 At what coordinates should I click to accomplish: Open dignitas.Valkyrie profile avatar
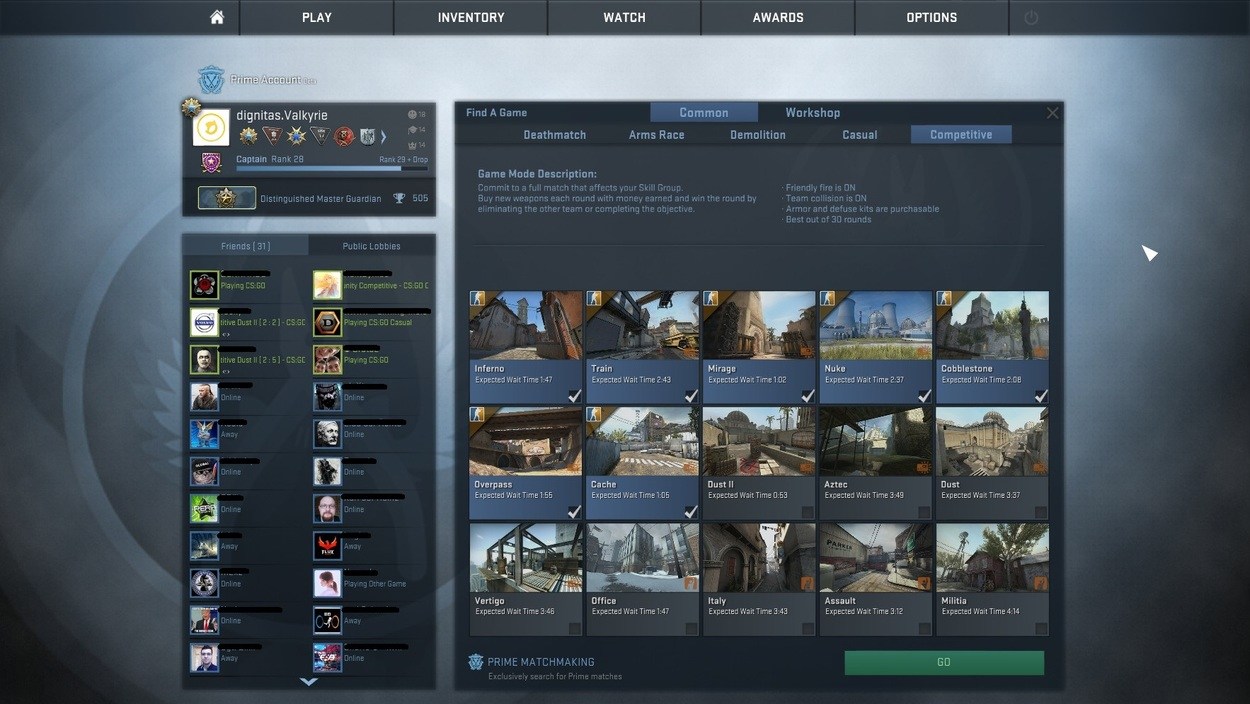coord(211,127)
